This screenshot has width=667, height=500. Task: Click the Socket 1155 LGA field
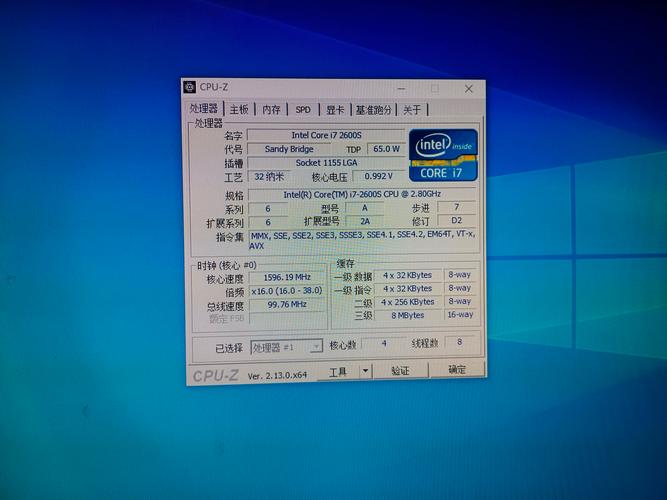click(326, 163)
